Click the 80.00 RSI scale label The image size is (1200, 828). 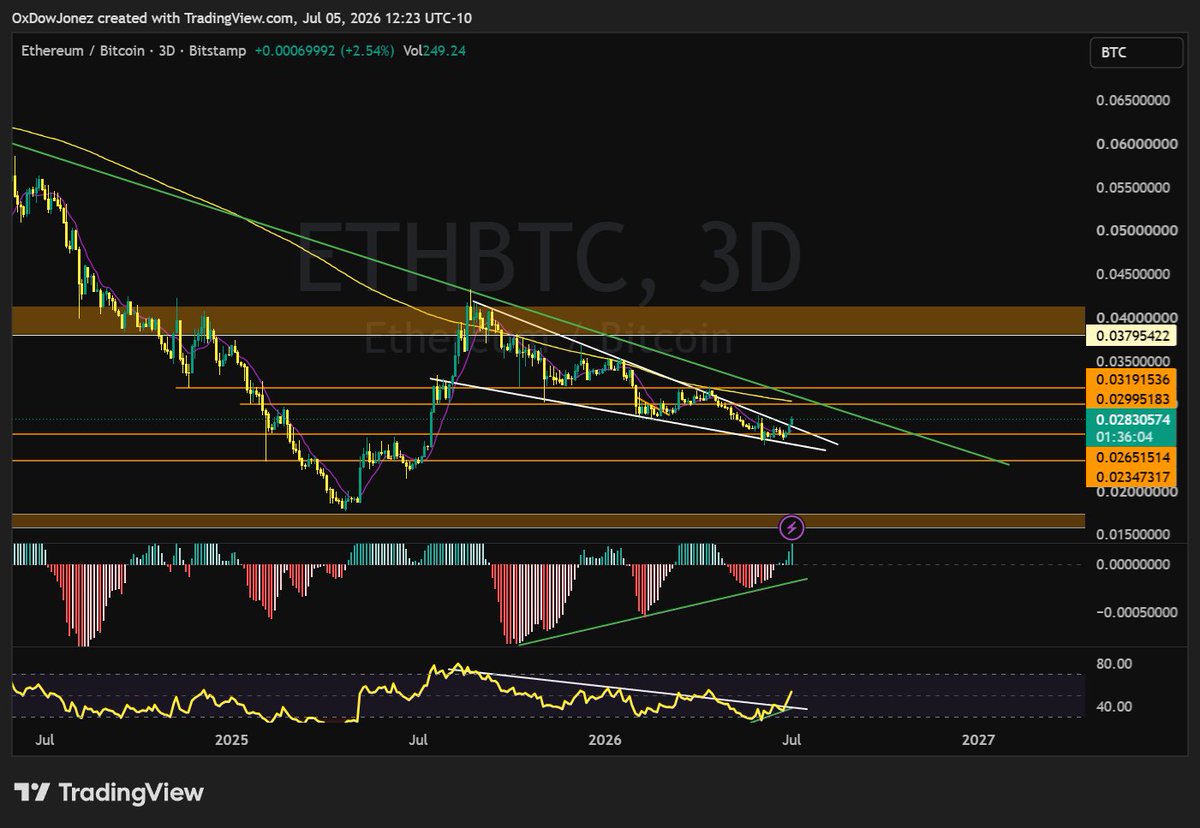1113,663
